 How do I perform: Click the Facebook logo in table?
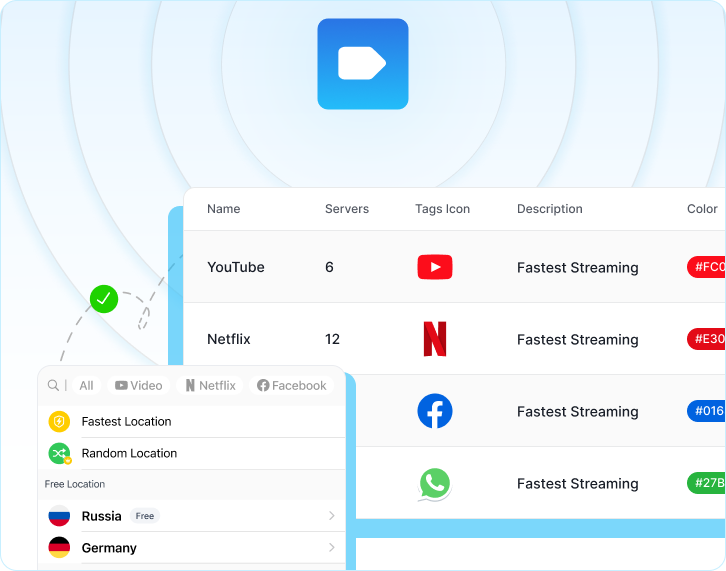coord(434,411)
